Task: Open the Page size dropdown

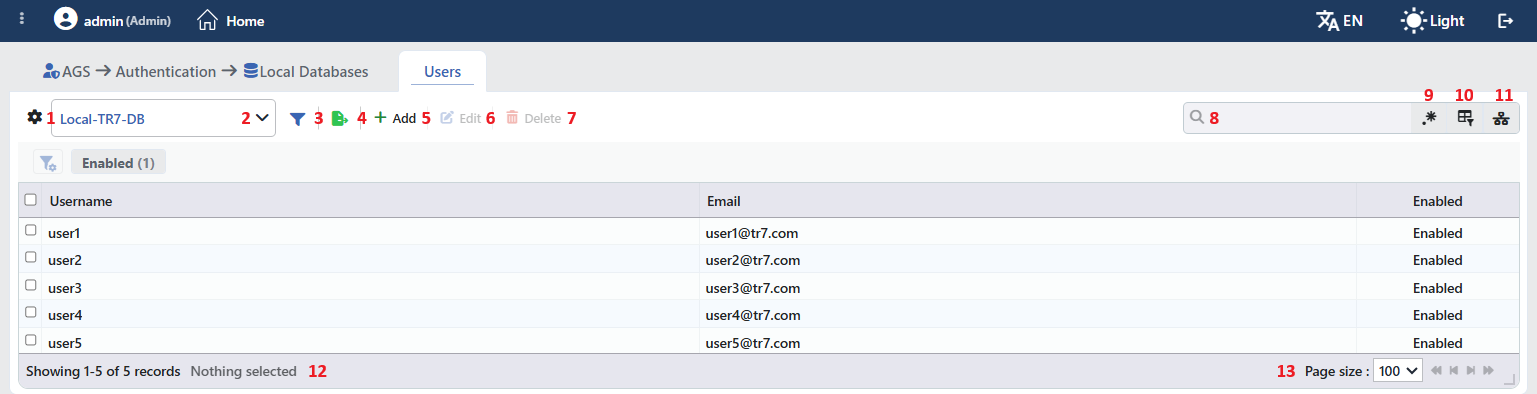Action: pos(1398,371)
